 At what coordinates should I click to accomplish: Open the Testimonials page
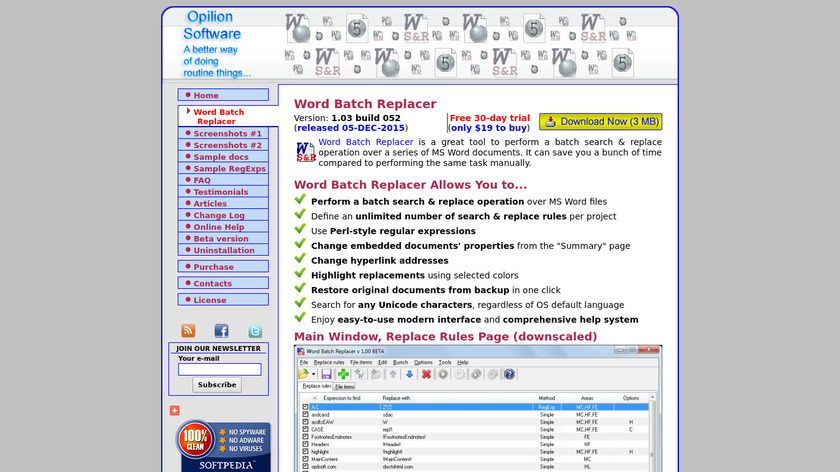223,192
